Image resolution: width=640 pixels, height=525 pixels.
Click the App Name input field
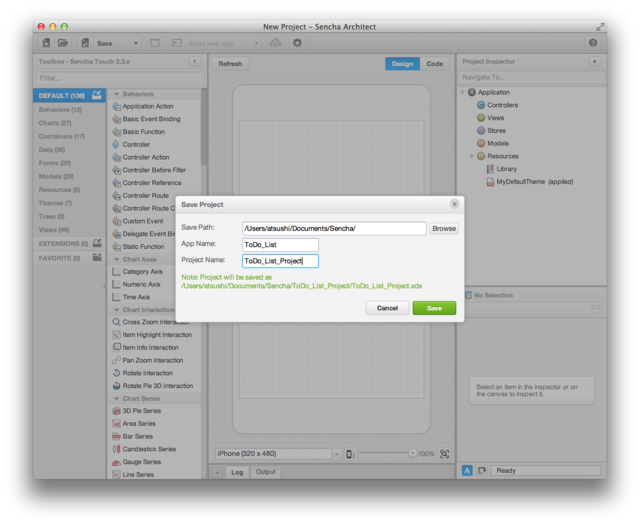point(280,244)
